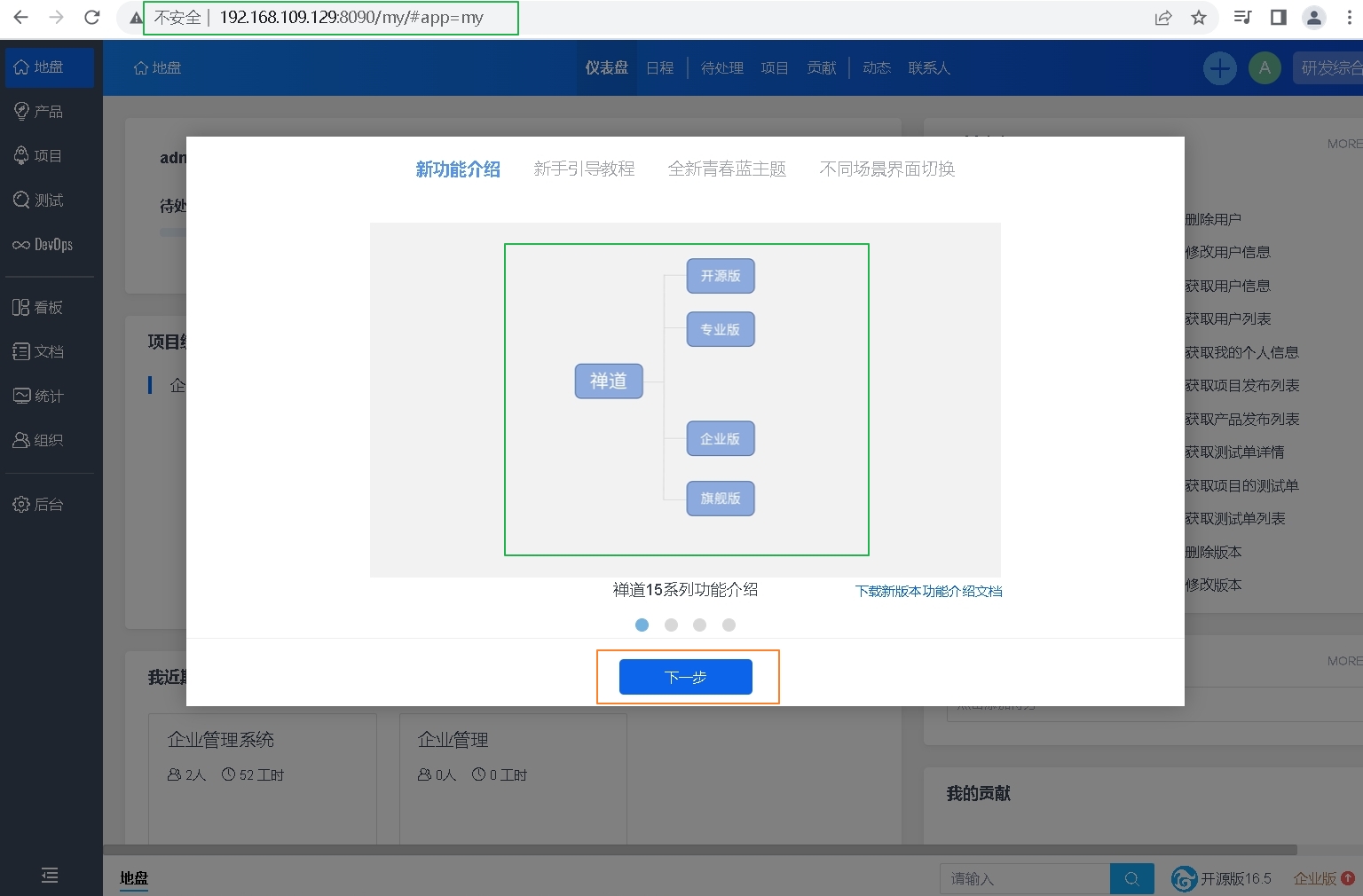This screenshot has height=896, width=1363.
Task: Open 项目 in top navigation bar
Action: (775, 68)
